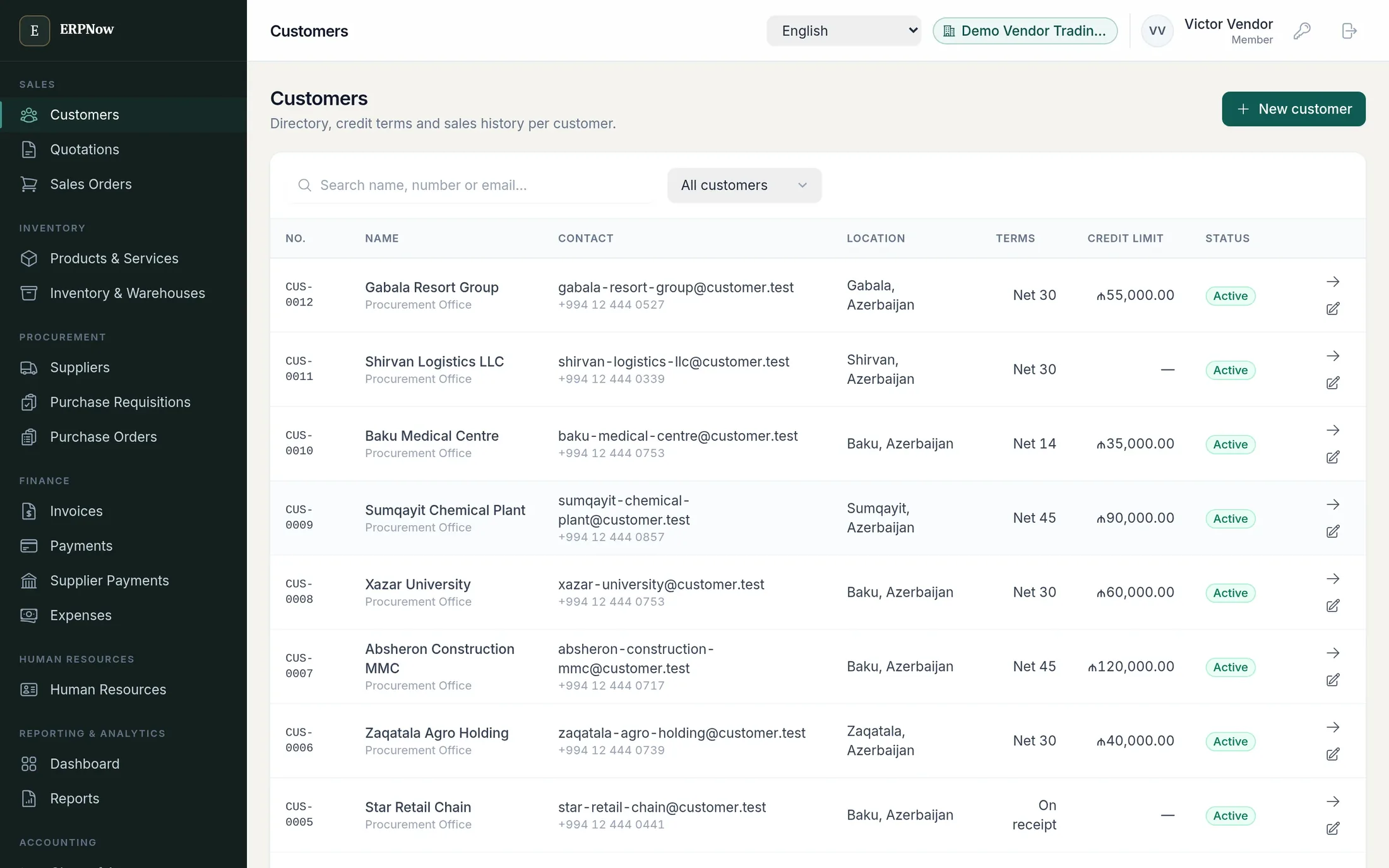The height and width of the screenshot is (868, 1389).
Task: Click the CREDIT LIMIT column header
Action: click(x=1125, y=239)
